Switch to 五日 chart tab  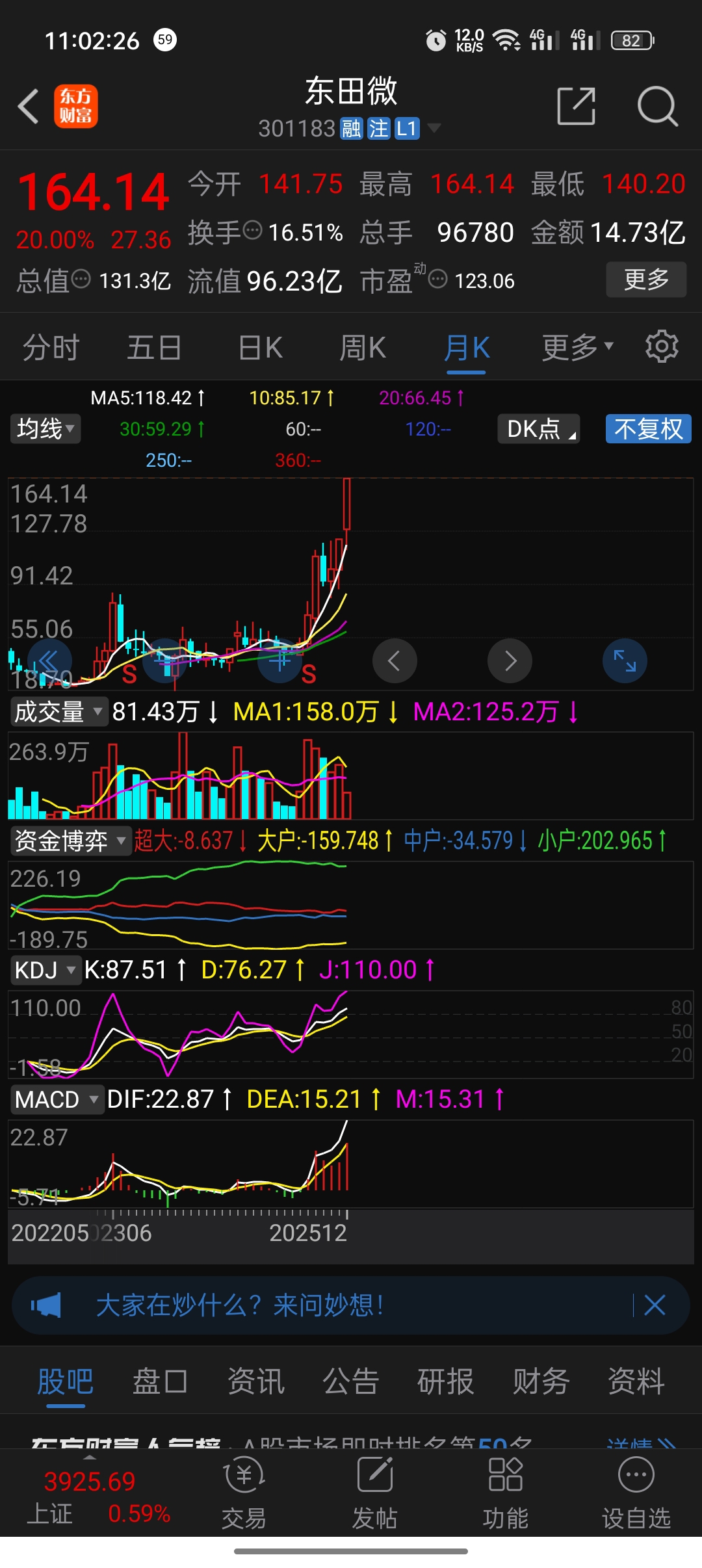154,348
